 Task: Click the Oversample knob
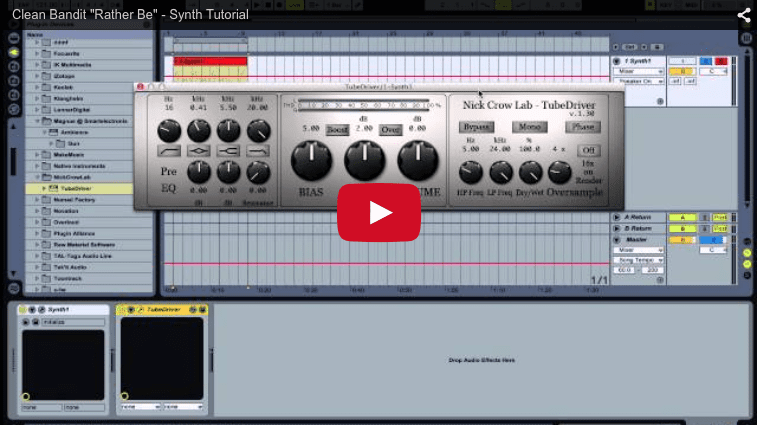pyautogui.click(x=560, y=172)
